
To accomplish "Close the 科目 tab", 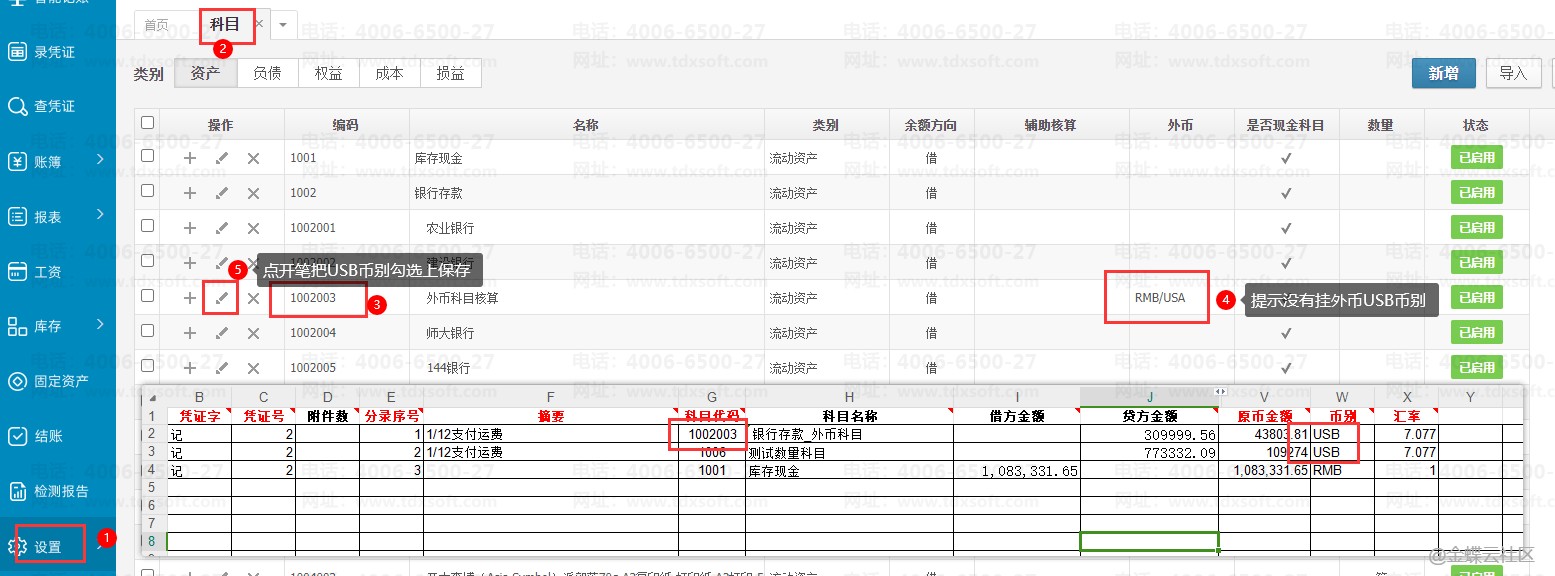I will 259,23.
